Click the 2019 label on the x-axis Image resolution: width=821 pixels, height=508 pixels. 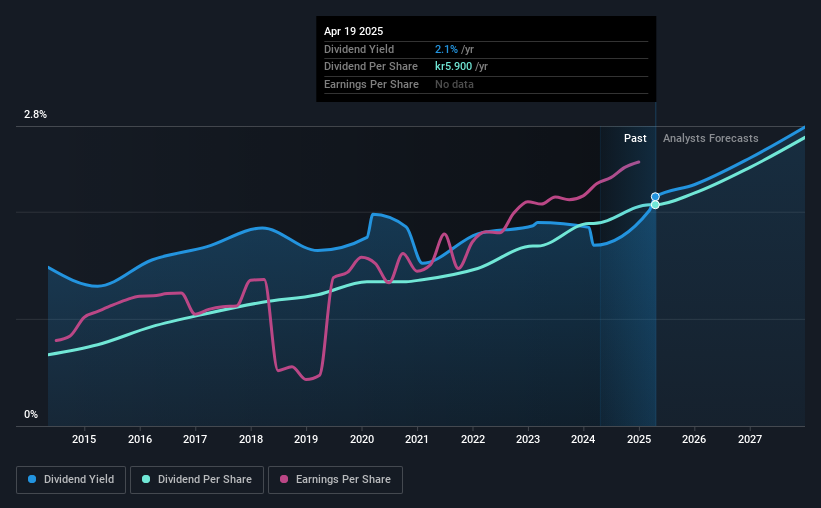[x=306, y=439]
